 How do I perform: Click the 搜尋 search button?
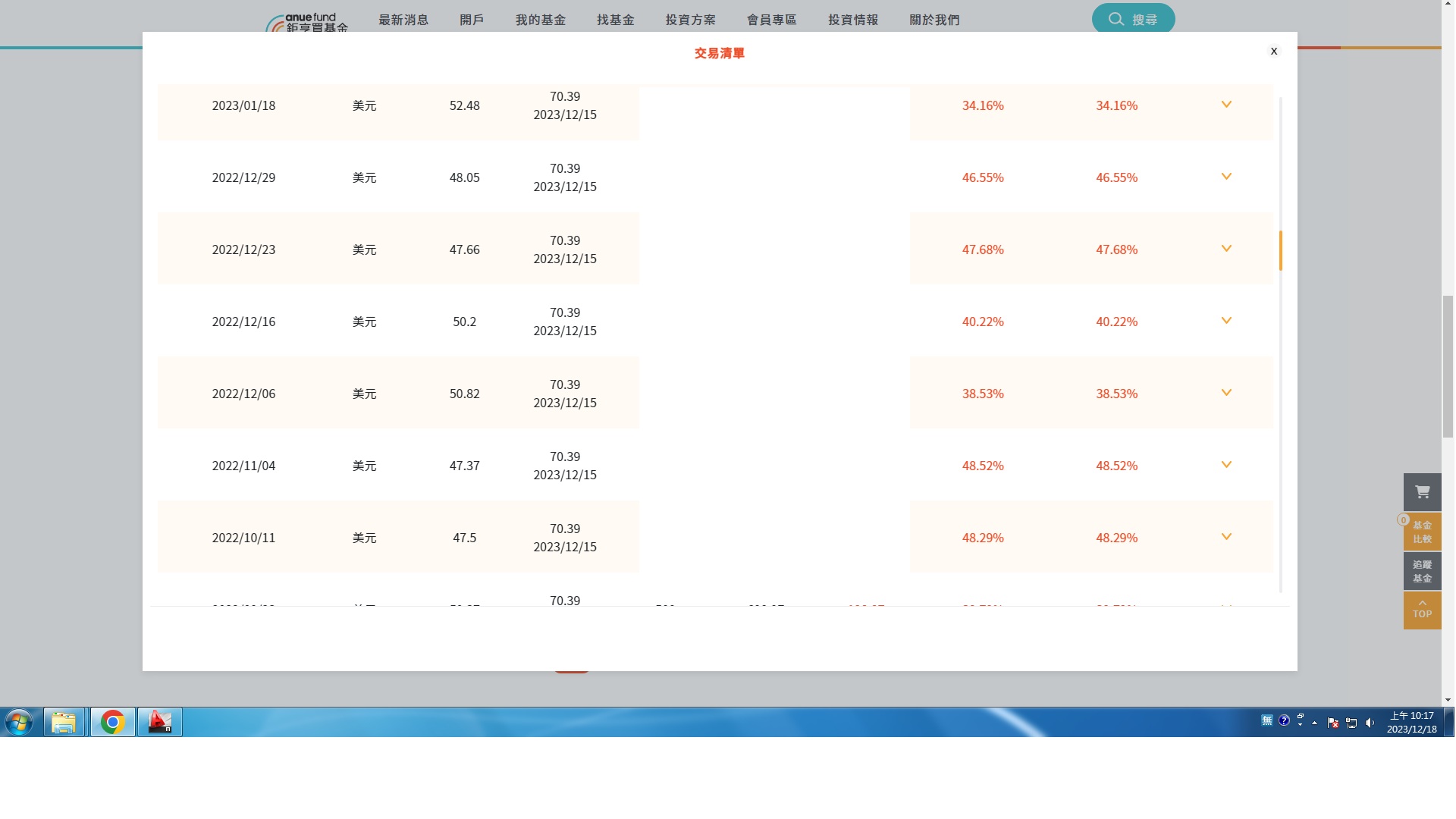1133,18
